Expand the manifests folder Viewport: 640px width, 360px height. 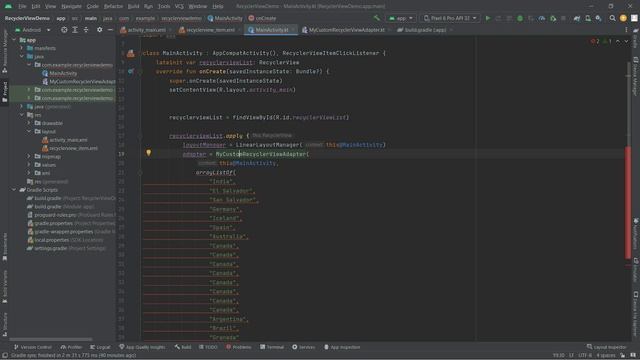(22, 48)
